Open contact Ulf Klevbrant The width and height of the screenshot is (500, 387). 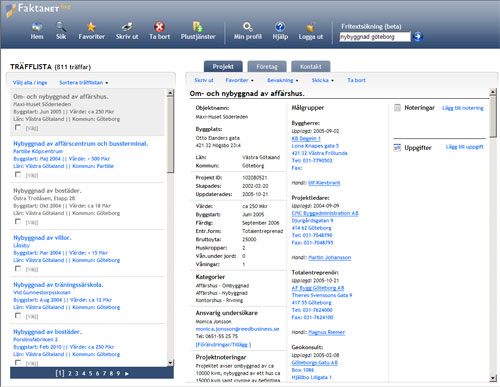click(324, 183)
